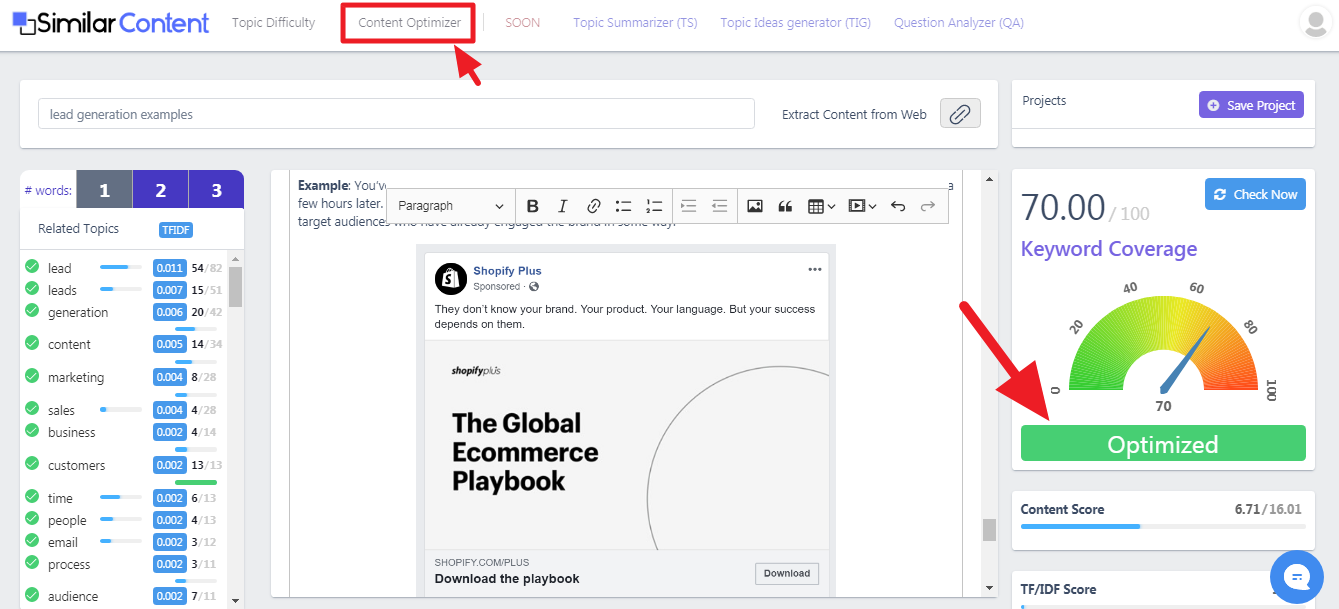Viewport: 1339px width, 609px height.
Task: Click the lead generation examples input field
Action: [396, 114]
